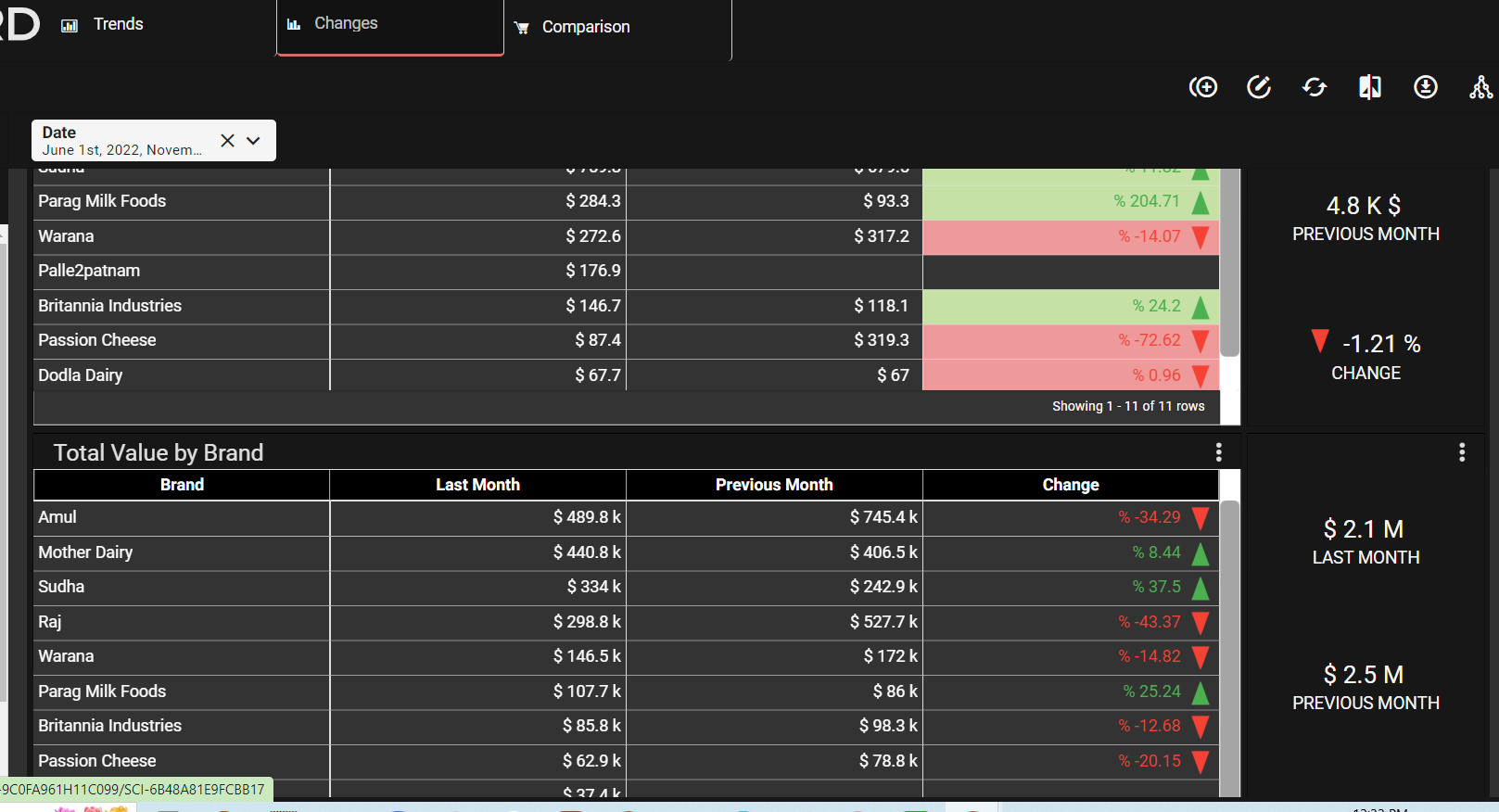The image size is (1499, 812).
Task: Click the Total Value table vertical scrollbar
Action: pos(1230,649)
